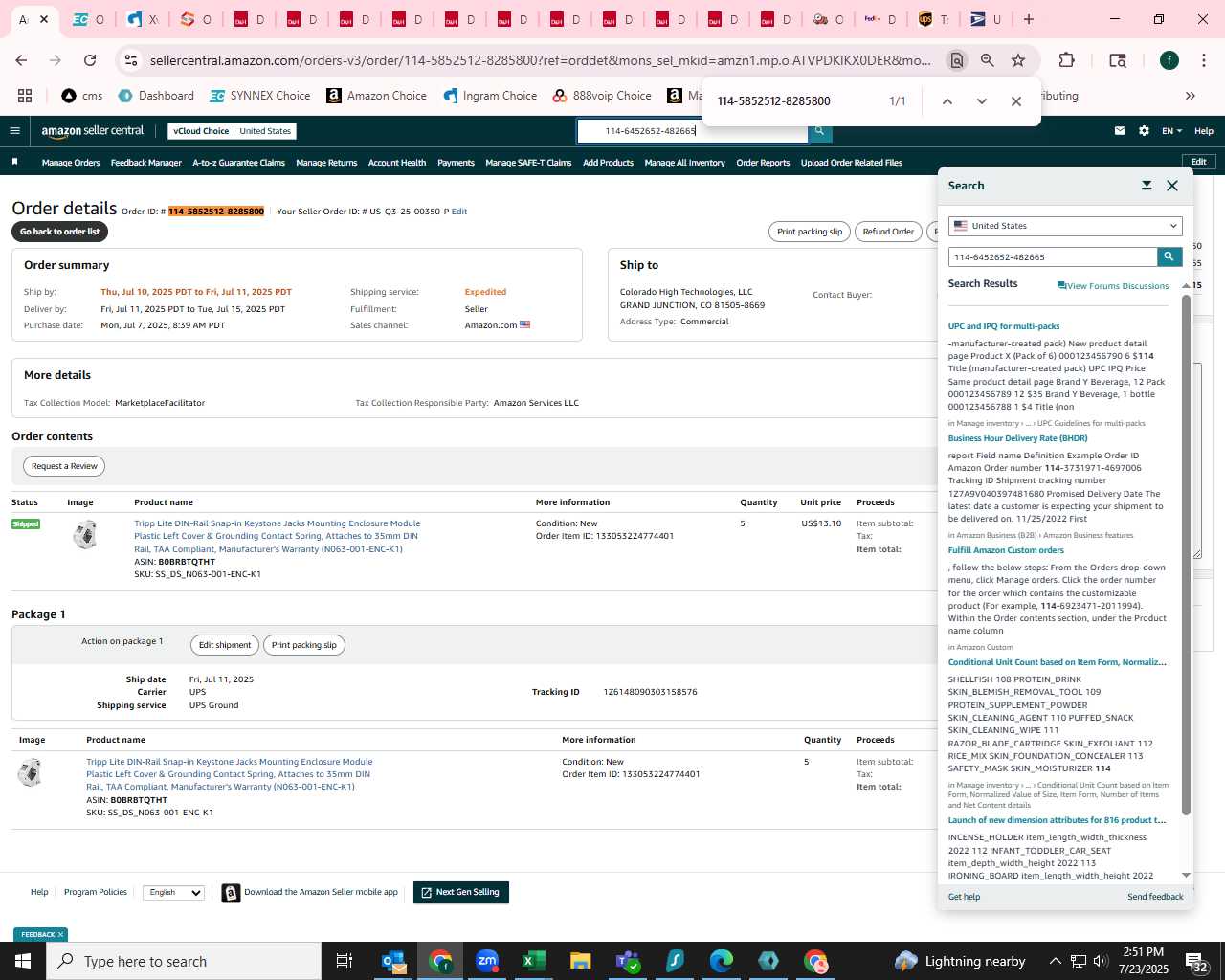1225x980 pixels.
Task: Open Seller Central hamburger menu
Action: [14, 131]
